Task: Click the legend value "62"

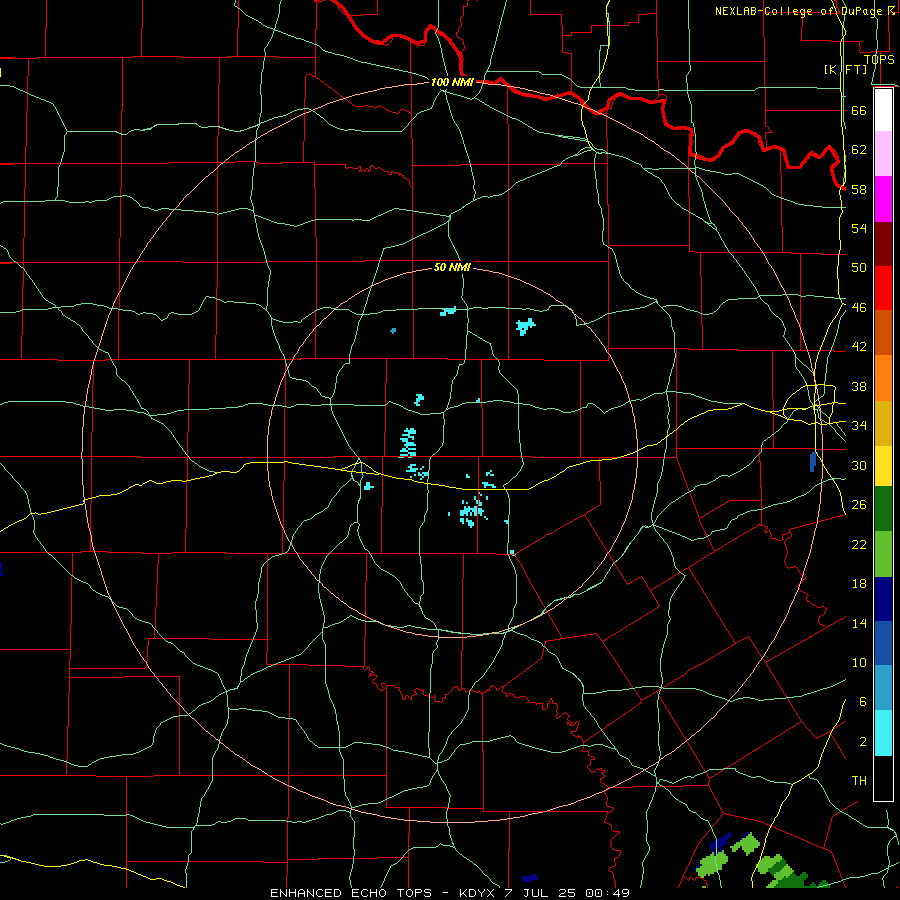Action: click(x=859, y=149)
